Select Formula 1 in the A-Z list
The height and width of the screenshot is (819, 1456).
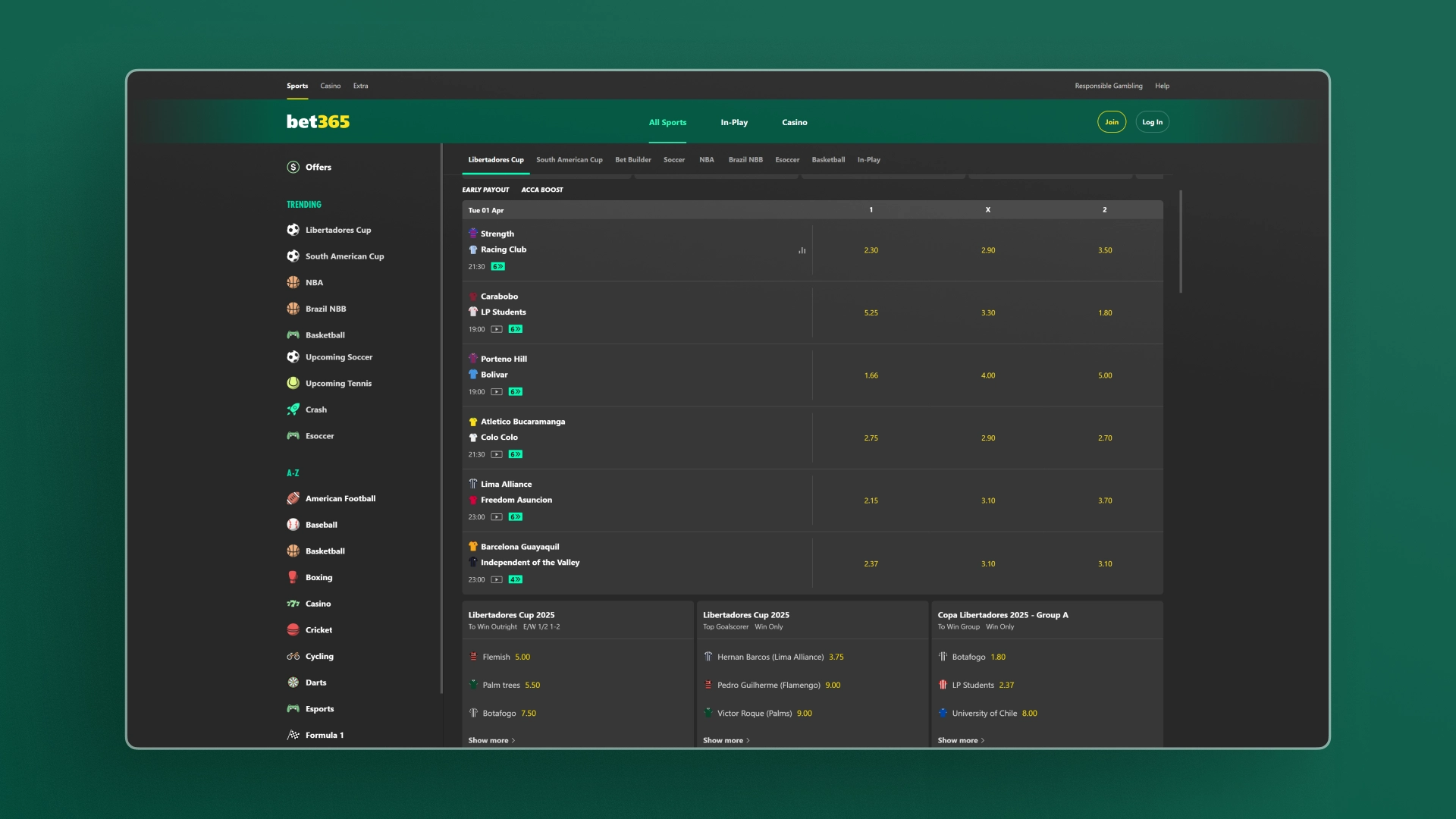324,735
